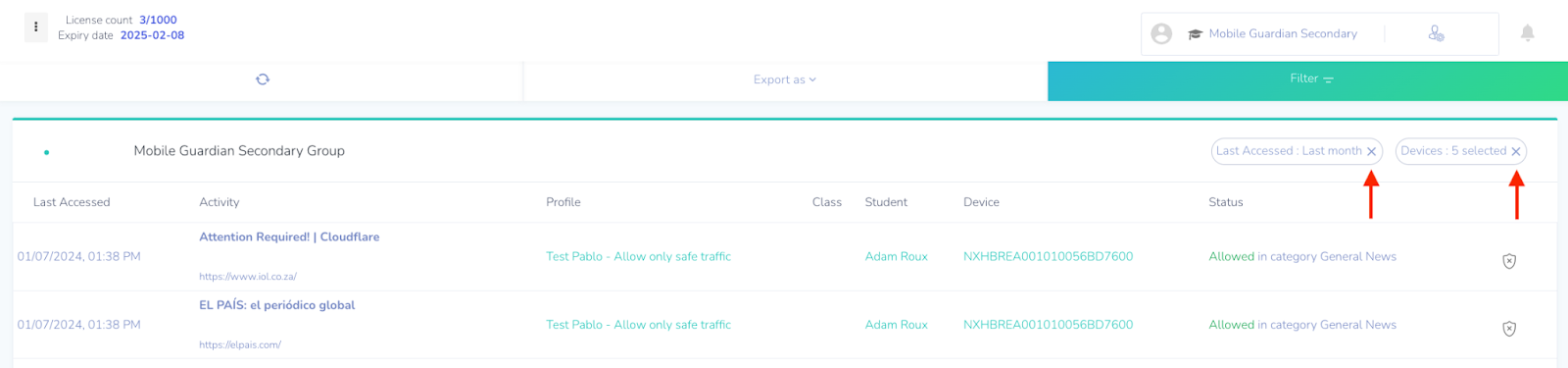Viewport: 1568px width, 368px height.
Task: Open Mobile Guardian Secondary school selector
Action: pyautogui.click(x=1283, y=33)
